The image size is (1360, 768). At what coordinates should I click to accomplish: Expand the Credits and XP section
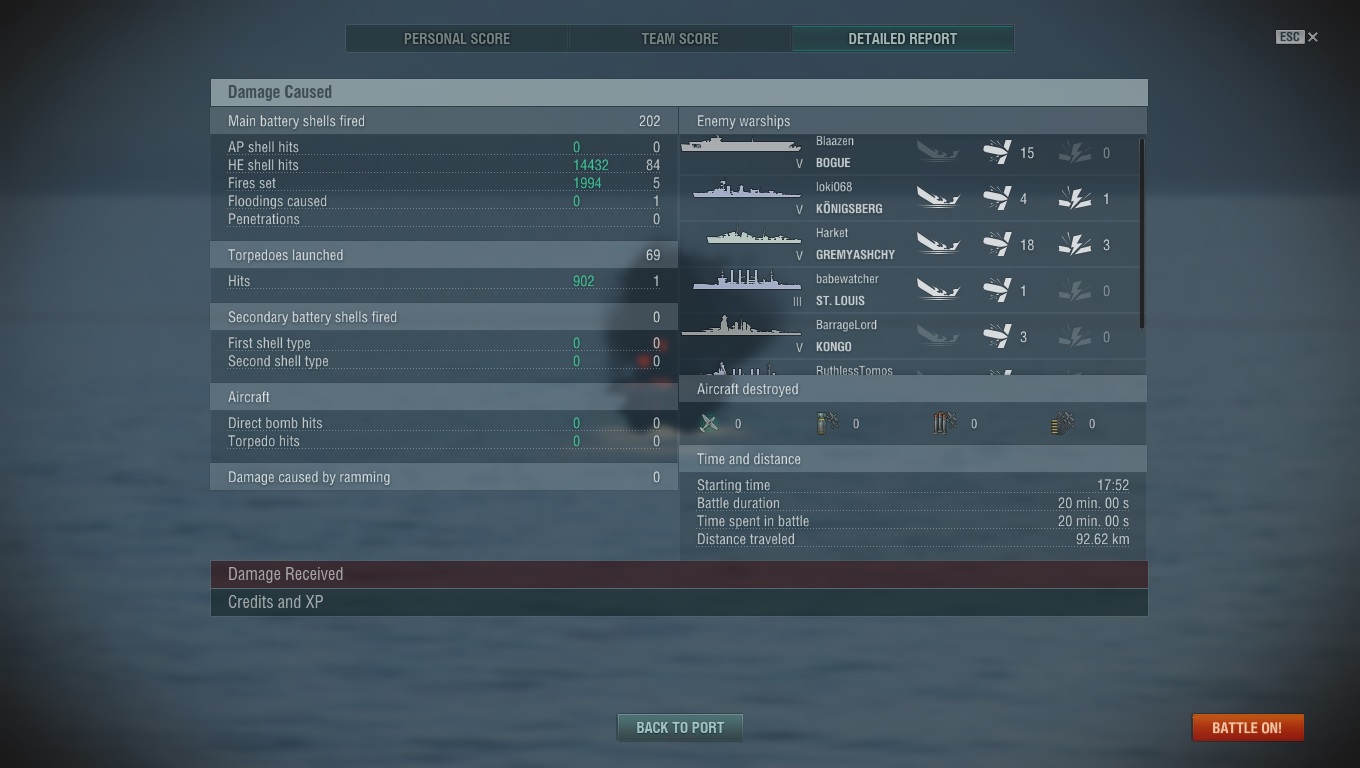coord(679,602)
